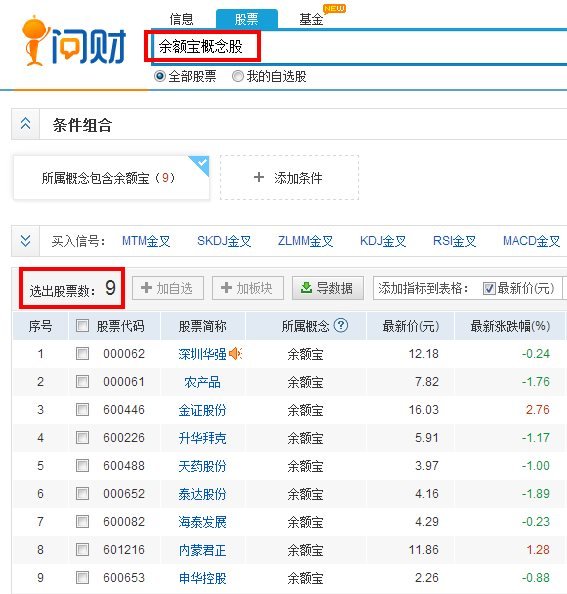Open the 金证股份 stock link
567x594 pixels.
202,410
